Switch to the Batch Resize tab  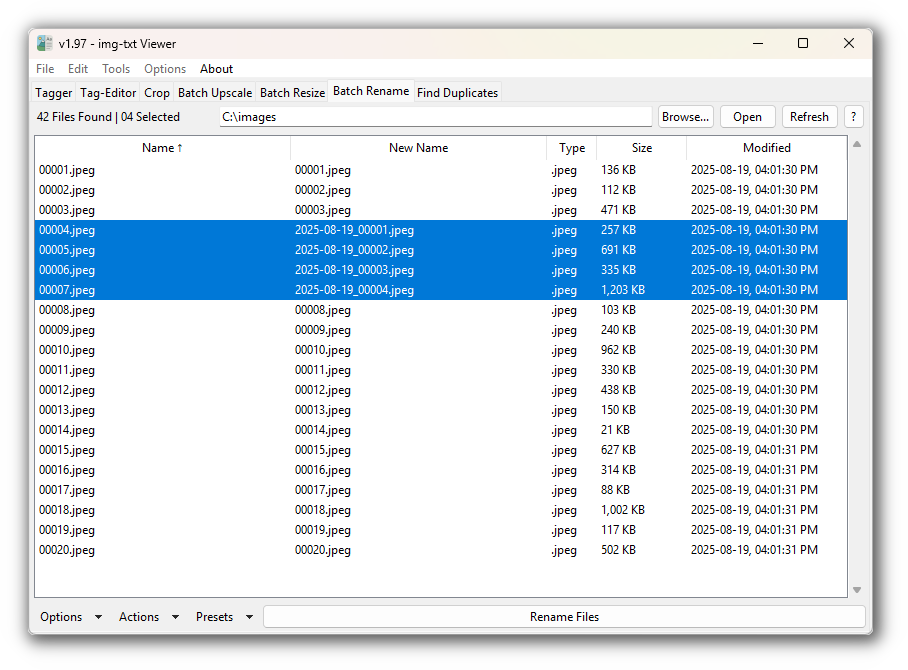[292, 93]
